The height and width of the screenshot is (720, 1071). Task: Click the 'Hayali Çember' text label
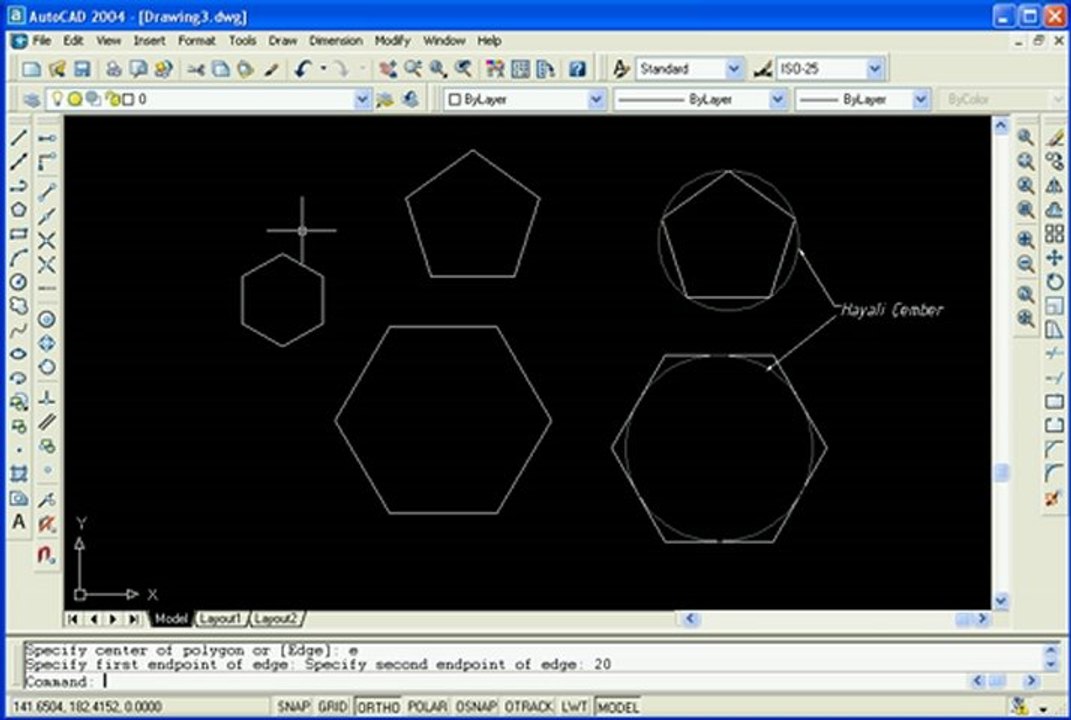click(892, 310)
